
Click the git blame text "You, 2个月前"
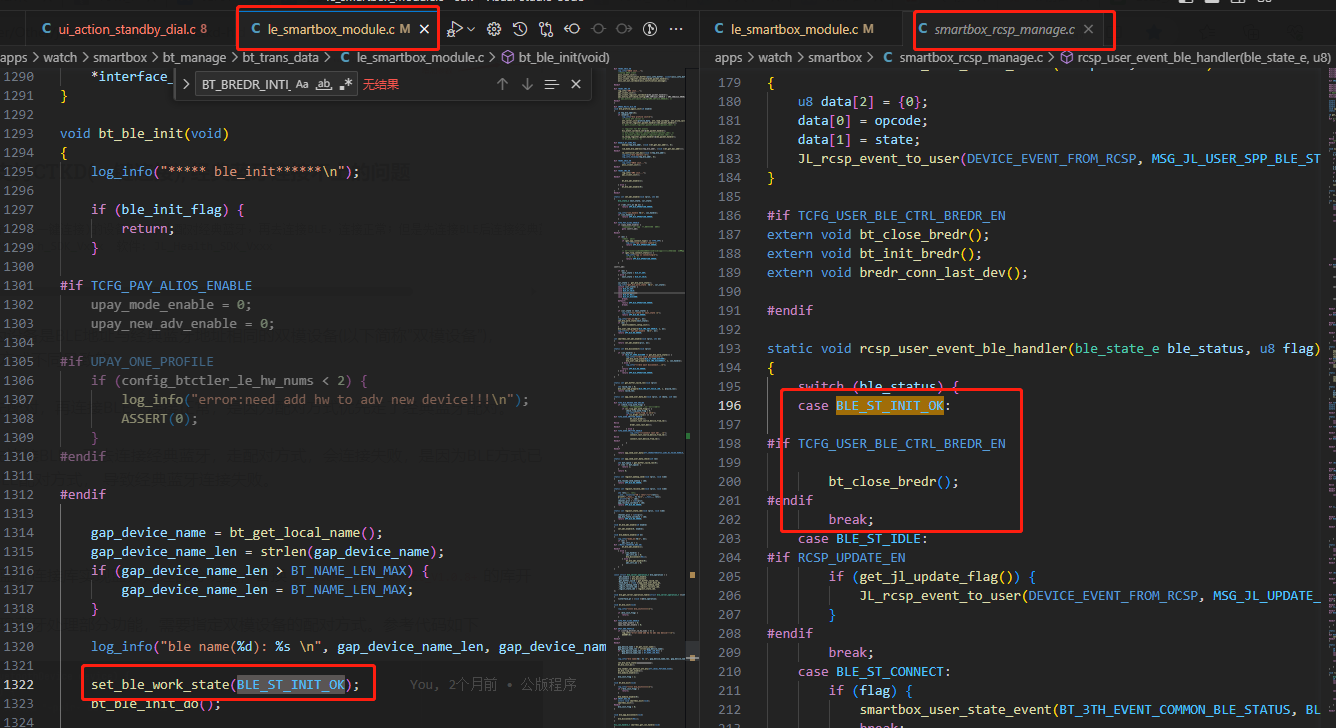coord(455,685)
